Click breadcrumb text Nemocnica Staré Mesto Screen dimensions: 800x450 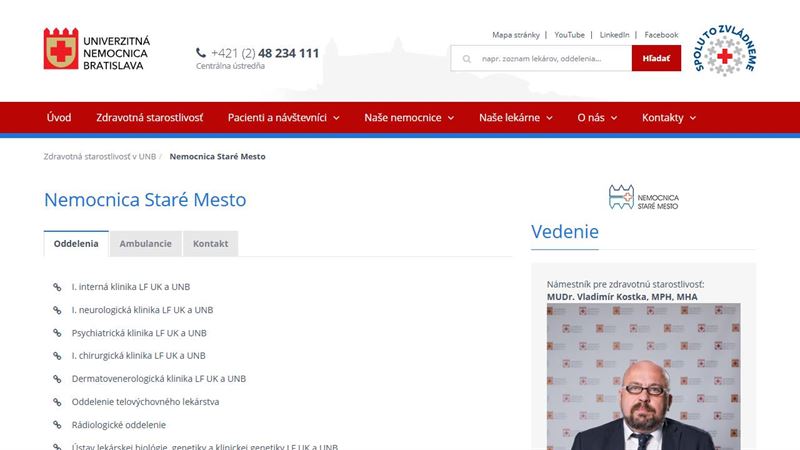click(x=217, y=157)
